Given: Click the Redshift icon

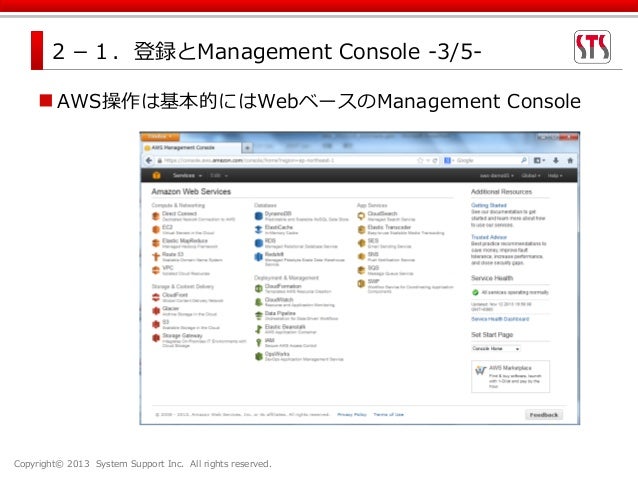Looking at the screenshot, I should point(258,257).
